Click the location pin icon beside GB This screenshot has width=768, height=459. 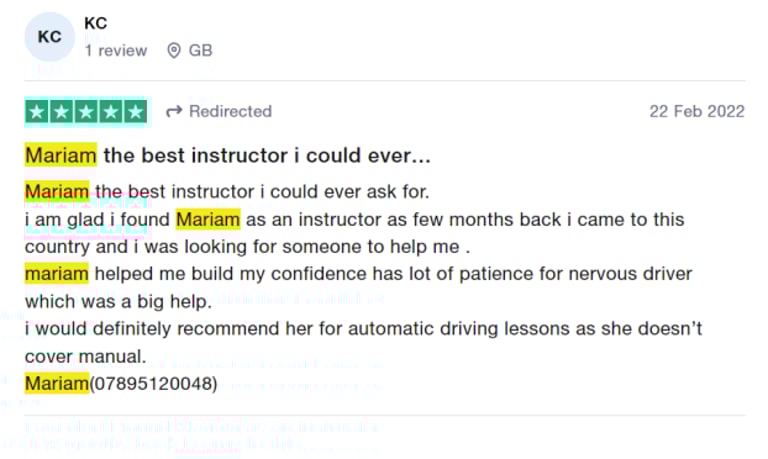click(x=174, y=50)
